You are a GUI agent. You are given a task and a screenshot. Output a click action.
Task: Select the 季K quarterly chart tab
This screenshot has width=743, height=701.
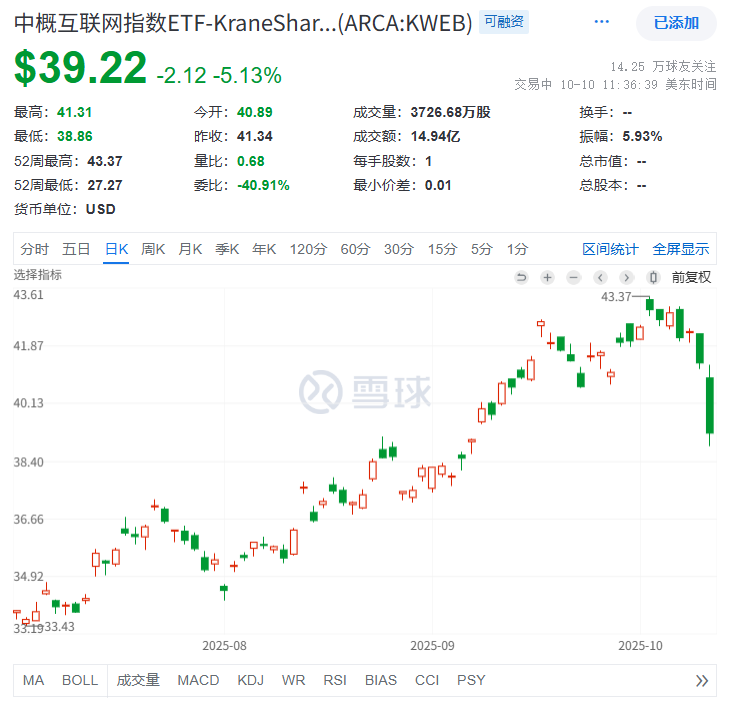tap(227, 249)
